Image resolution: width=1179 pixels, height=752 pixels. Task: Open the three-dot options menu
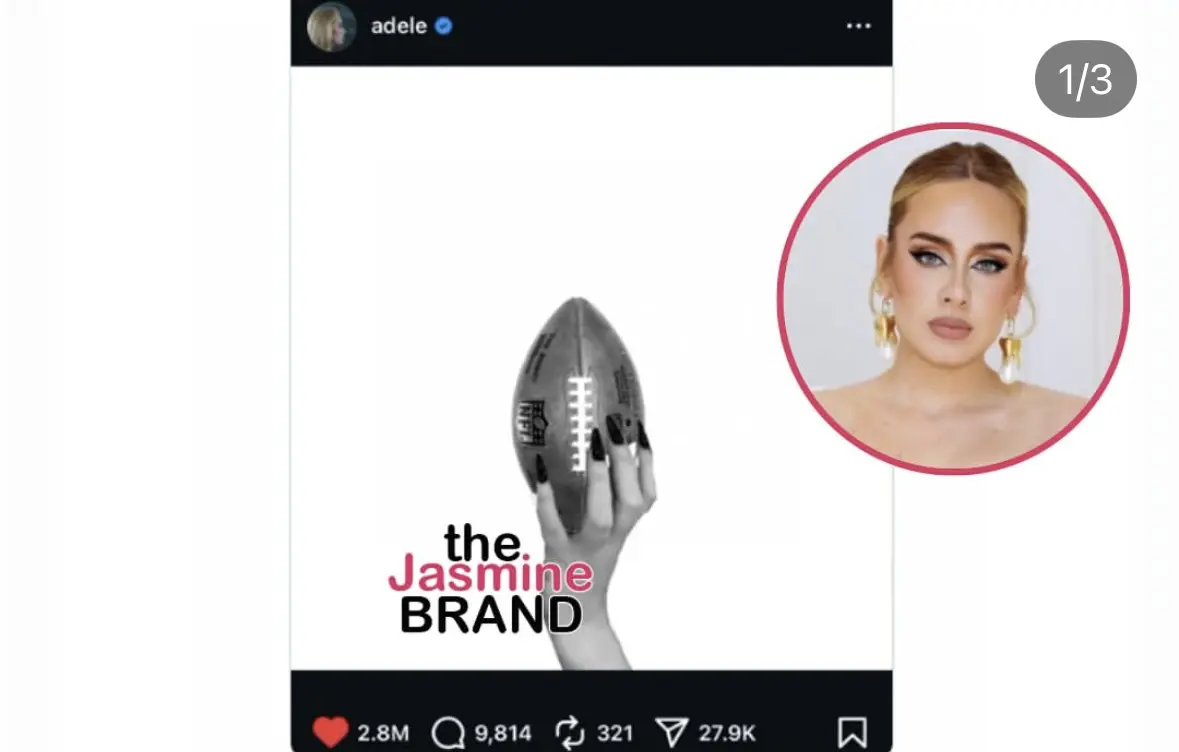click(859, 26)
